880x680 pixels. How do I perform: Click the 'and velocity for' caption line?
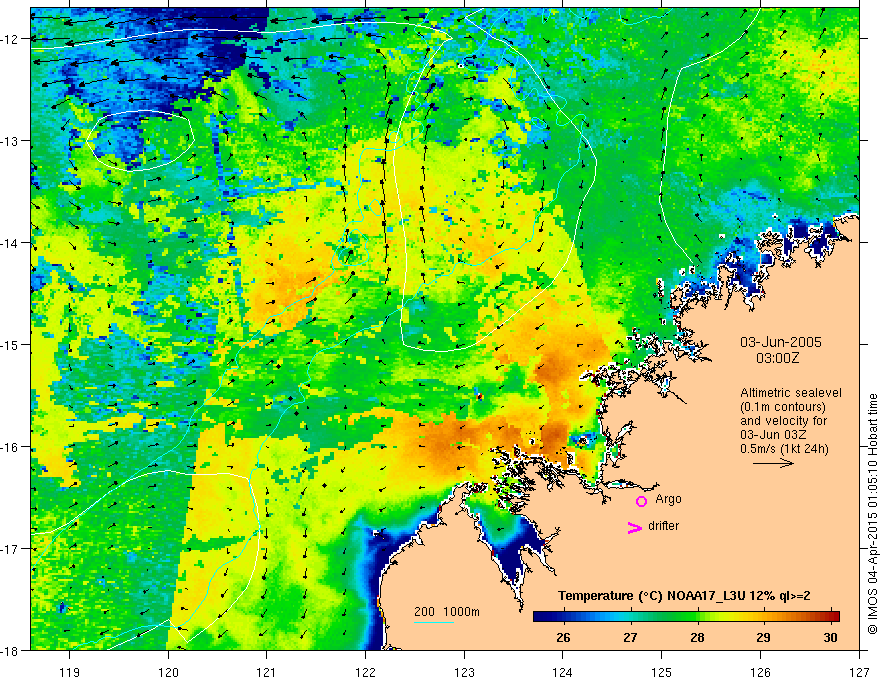783,421
